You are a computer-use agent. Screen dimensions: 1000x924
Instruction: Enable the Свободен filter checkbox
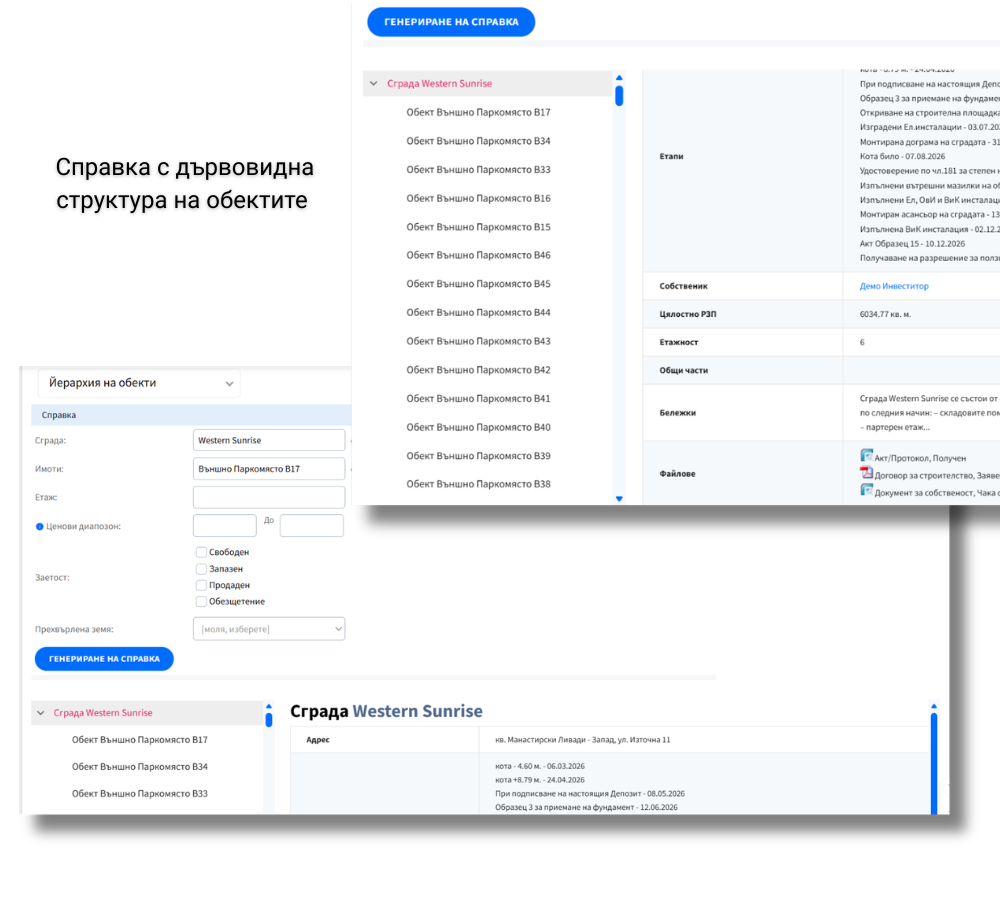(201, 552)
